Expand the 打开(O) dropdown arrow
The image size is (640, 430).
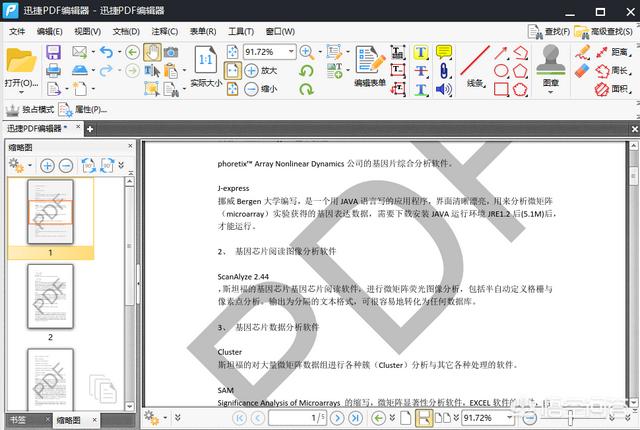(21, 93)
